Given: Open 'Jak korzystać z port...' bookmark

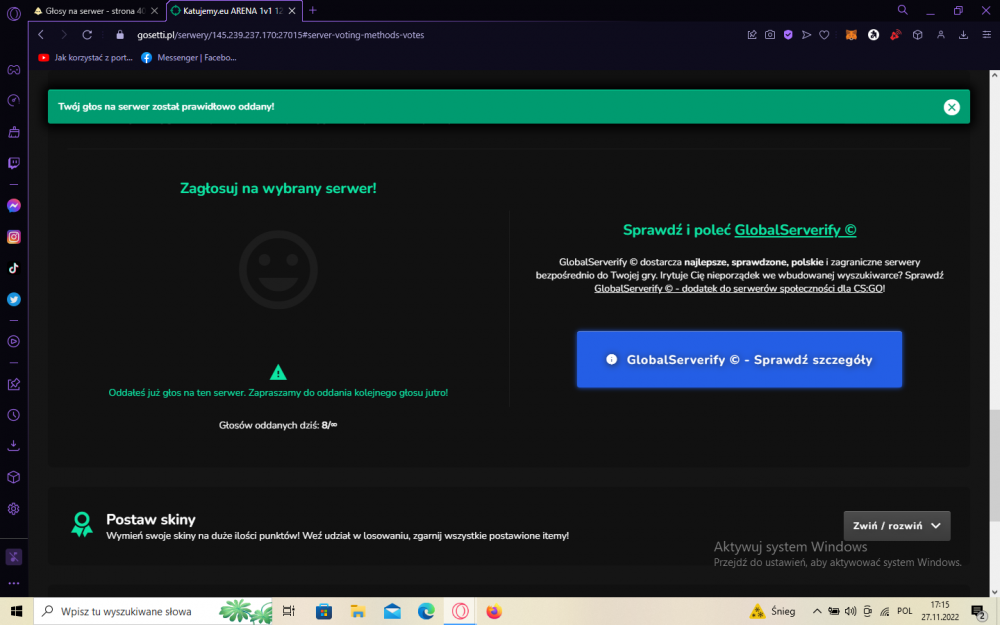Looking at the screenshot, I should (85, 57).
